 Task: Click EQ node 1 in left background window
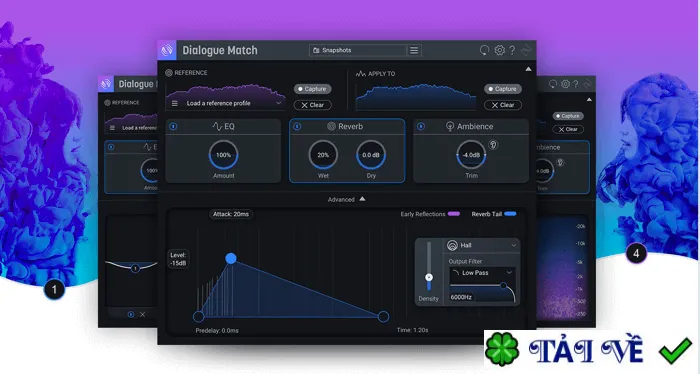(135, 268)
